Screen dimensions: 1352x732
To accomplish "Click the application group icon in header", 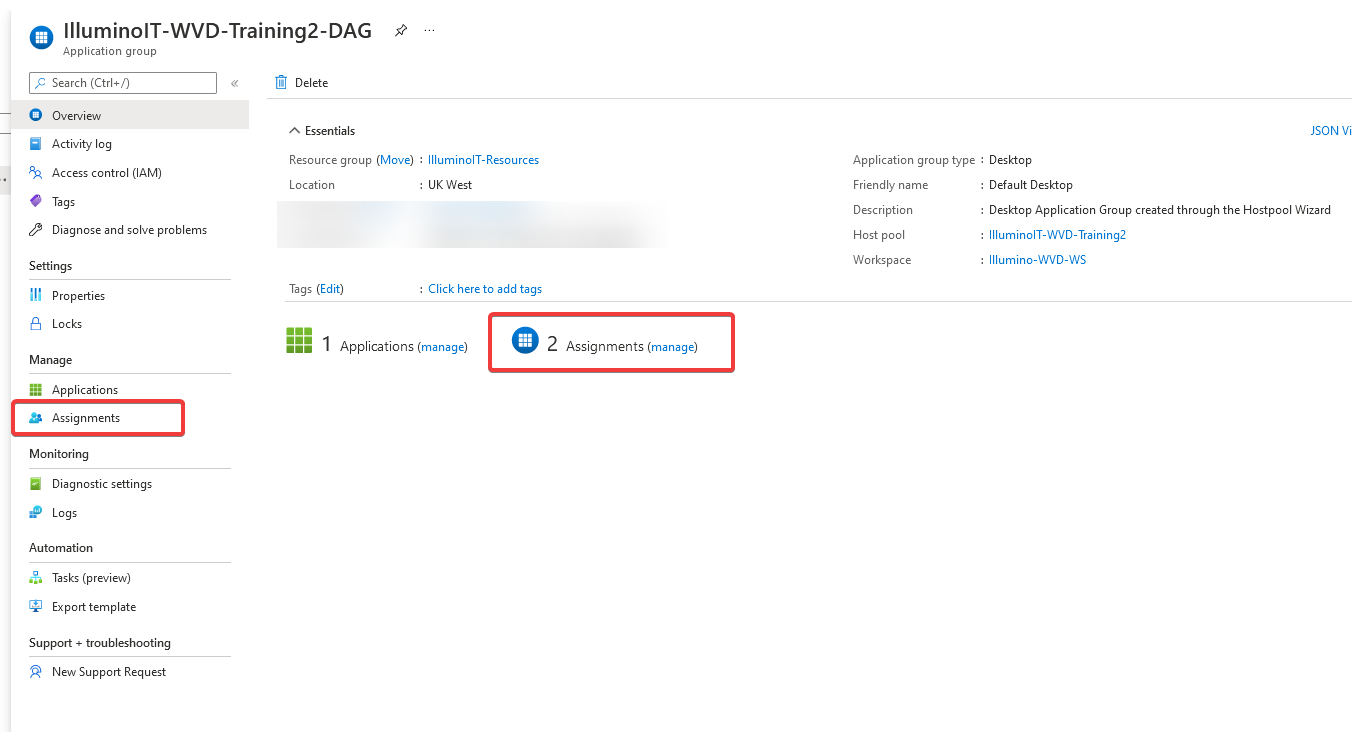I will (41, 38).
